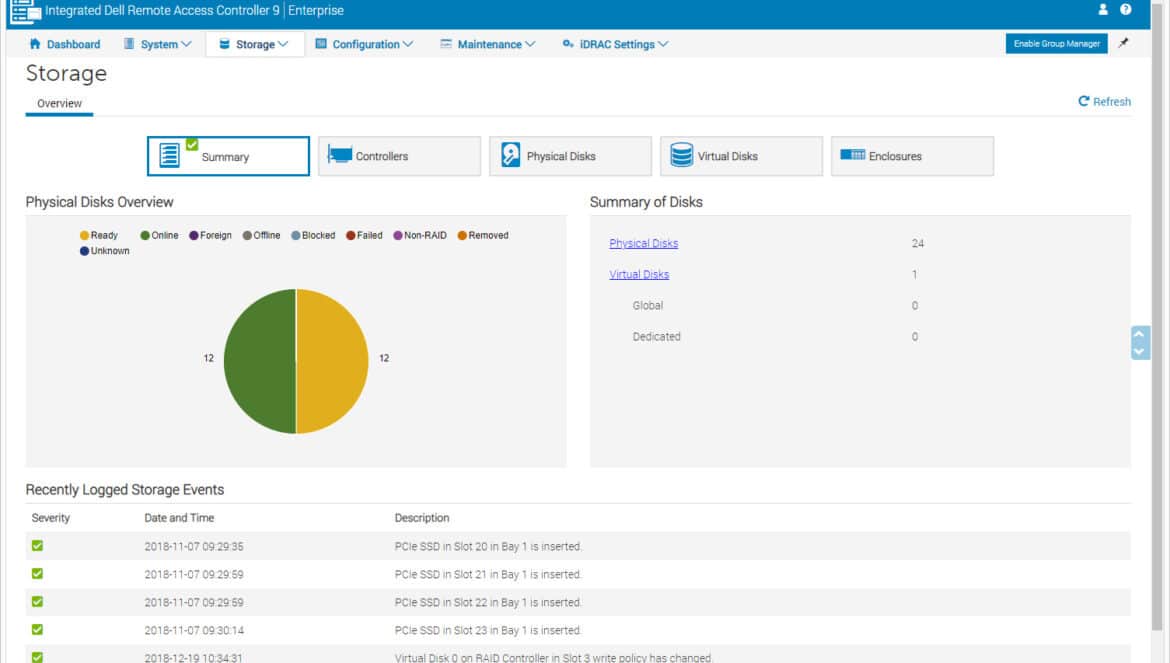Open the user account icon
Viewport: 1170px width, 663px height.
click(x=1103, y=10)
